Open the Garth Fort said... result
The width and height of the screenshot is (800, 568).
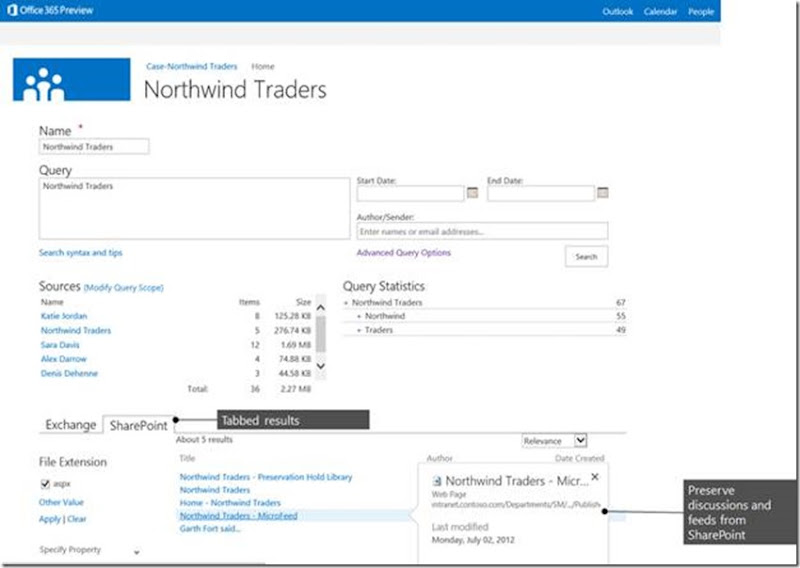coord(210,529)
